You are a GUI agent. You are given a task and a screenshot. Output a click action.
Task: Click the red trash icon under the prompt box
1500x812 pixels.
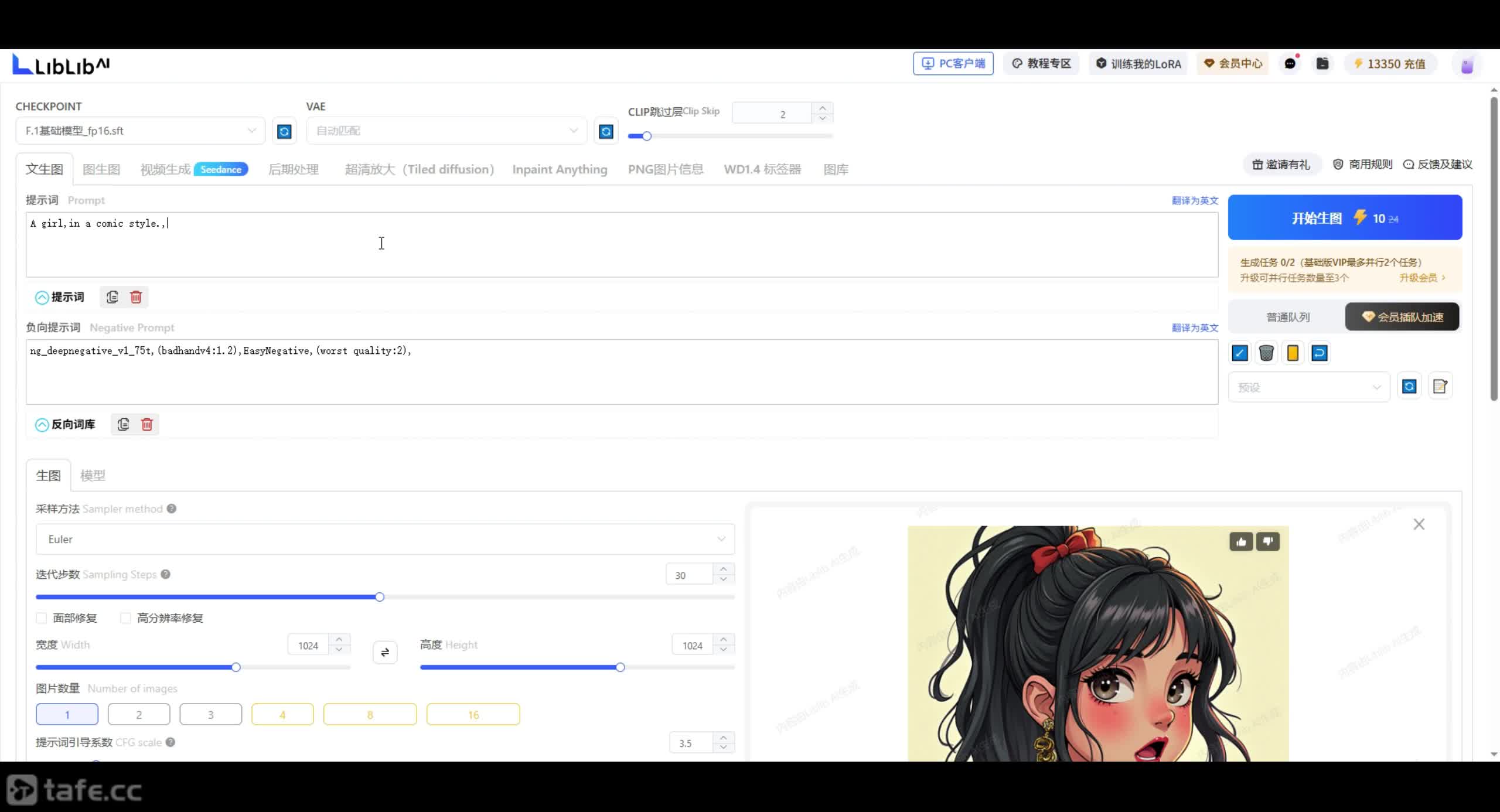pos(136,297)
